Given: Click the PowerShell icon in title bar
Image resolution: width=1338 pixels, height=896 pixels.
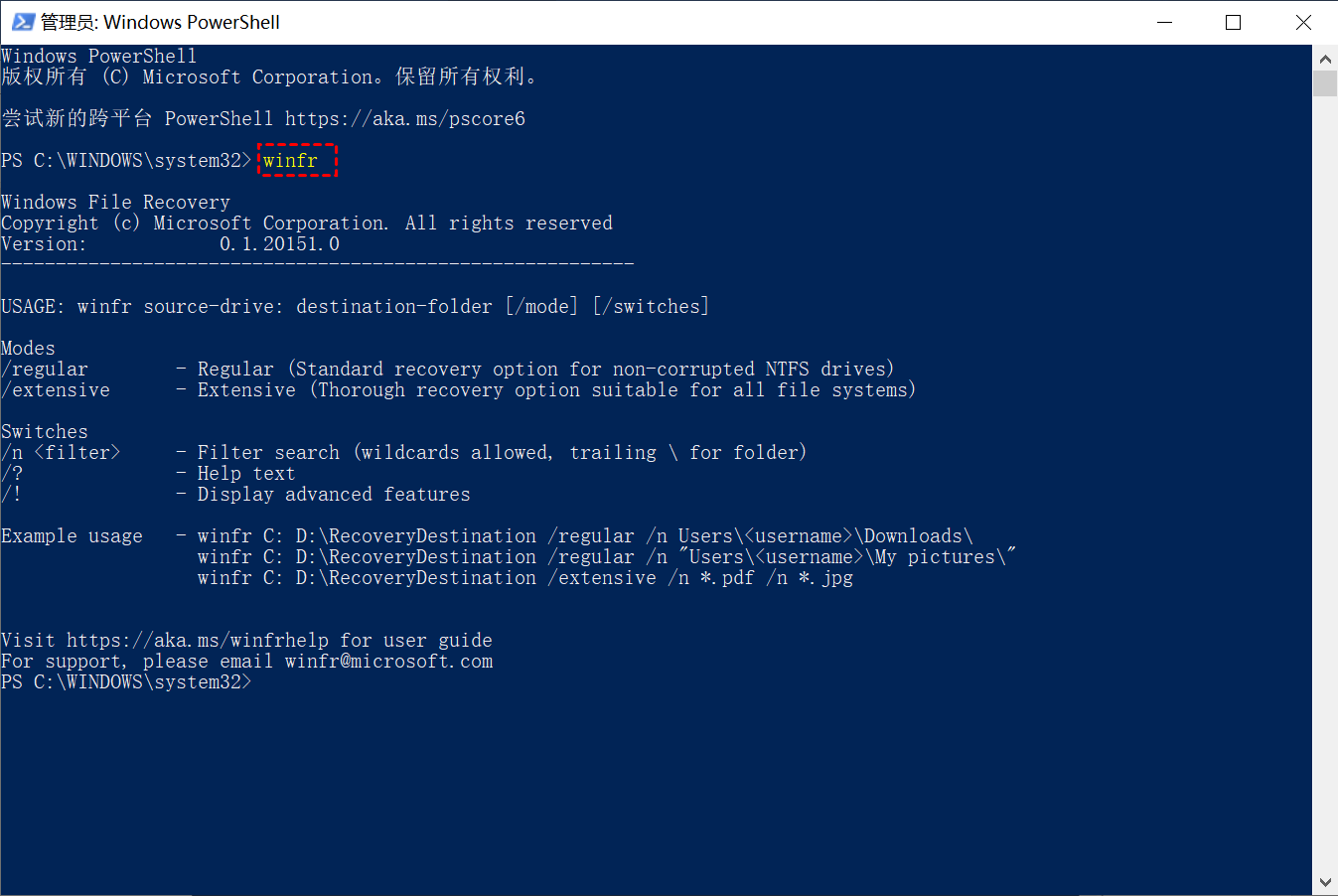Looking at the screenshot, I should pyautogui.click(x=23, y=22).
